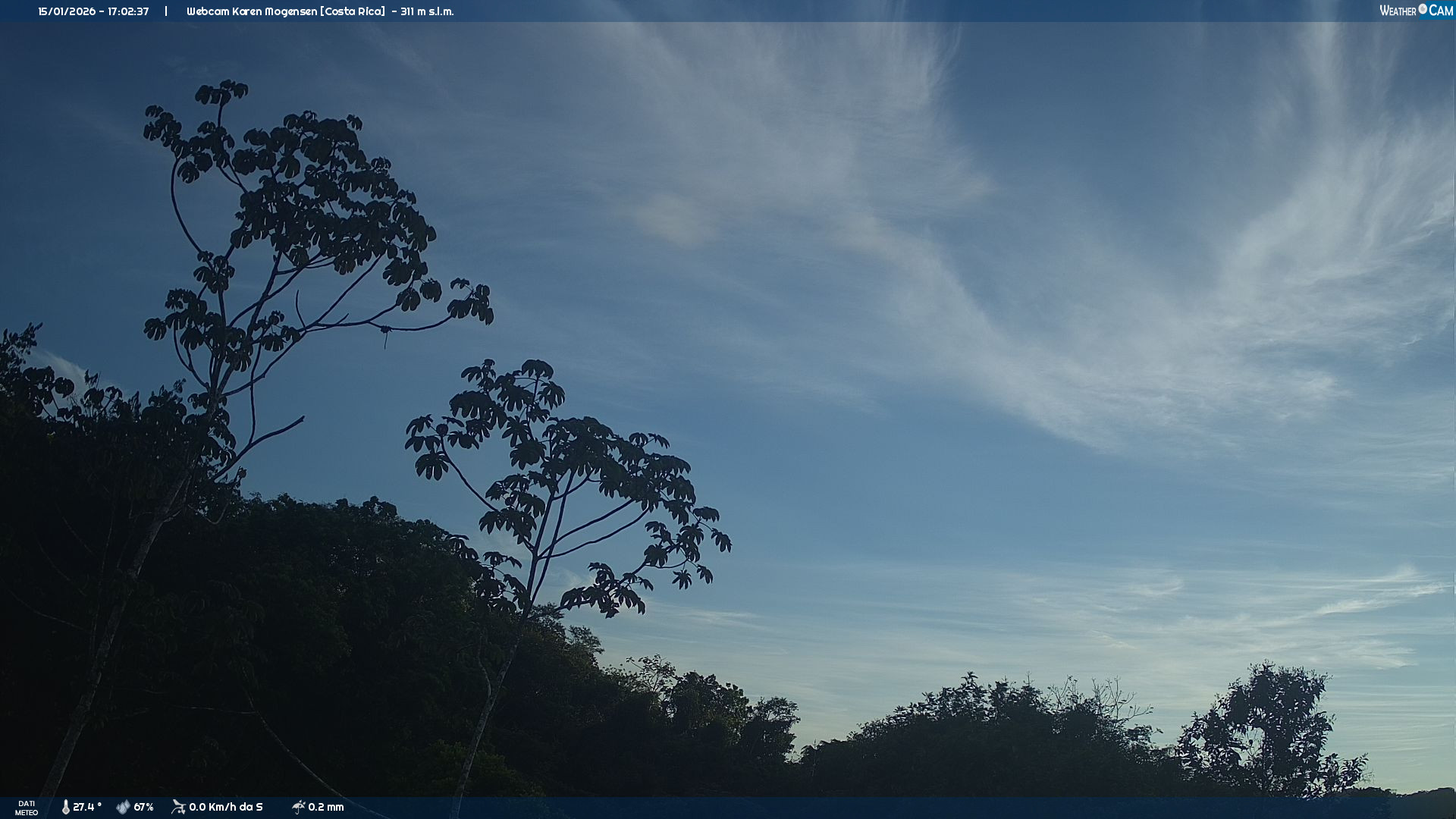Click the wind vane icon
The height and width of the screenshot is (819, 1456).
tap(178, 807)
